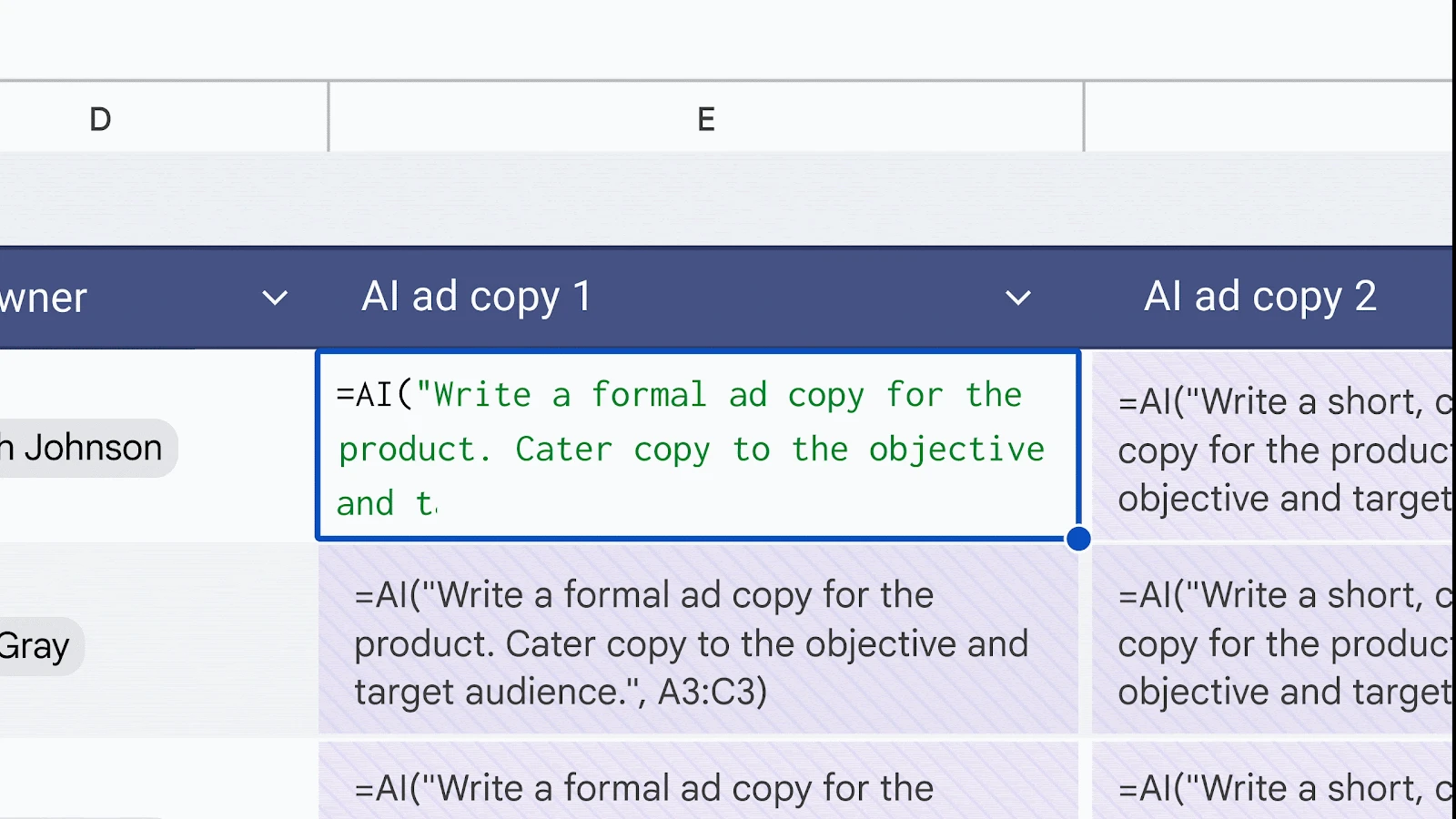Select AI ad copy 2 cell beside the A3:C3 formula

click(1271, 642)
